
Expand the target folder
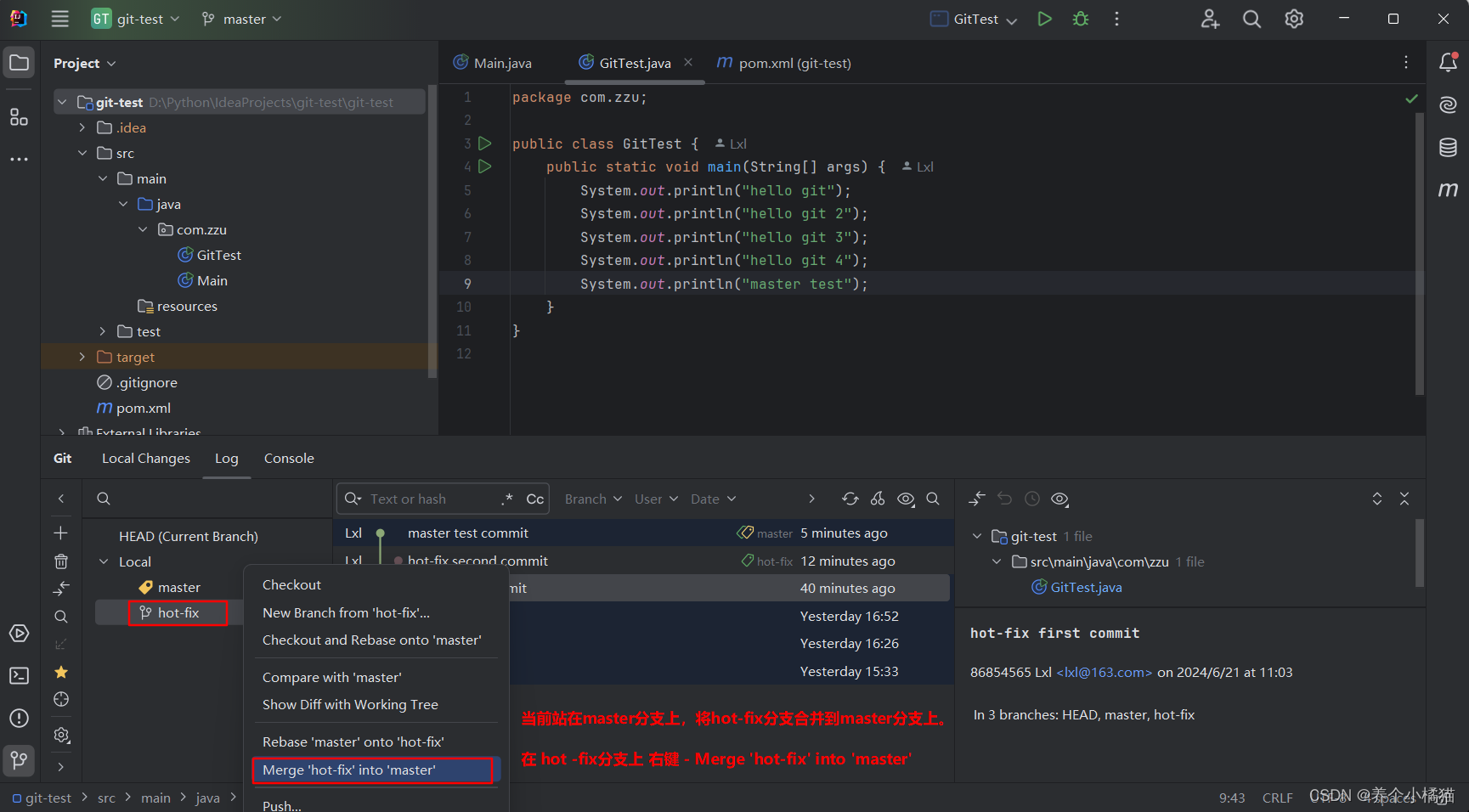[x=82, y=357]
